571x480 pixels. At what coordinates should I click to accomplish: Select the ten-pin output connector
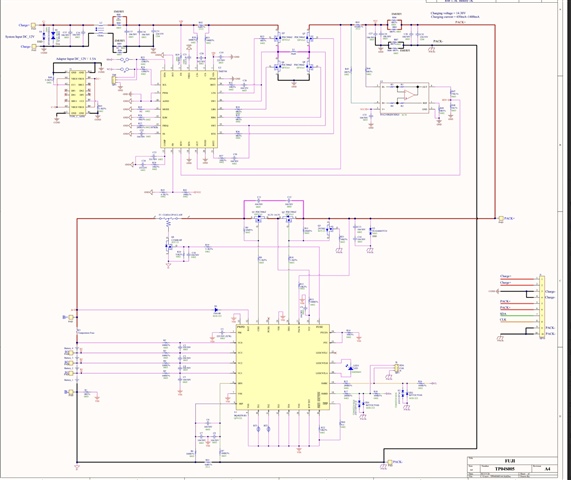542,306
